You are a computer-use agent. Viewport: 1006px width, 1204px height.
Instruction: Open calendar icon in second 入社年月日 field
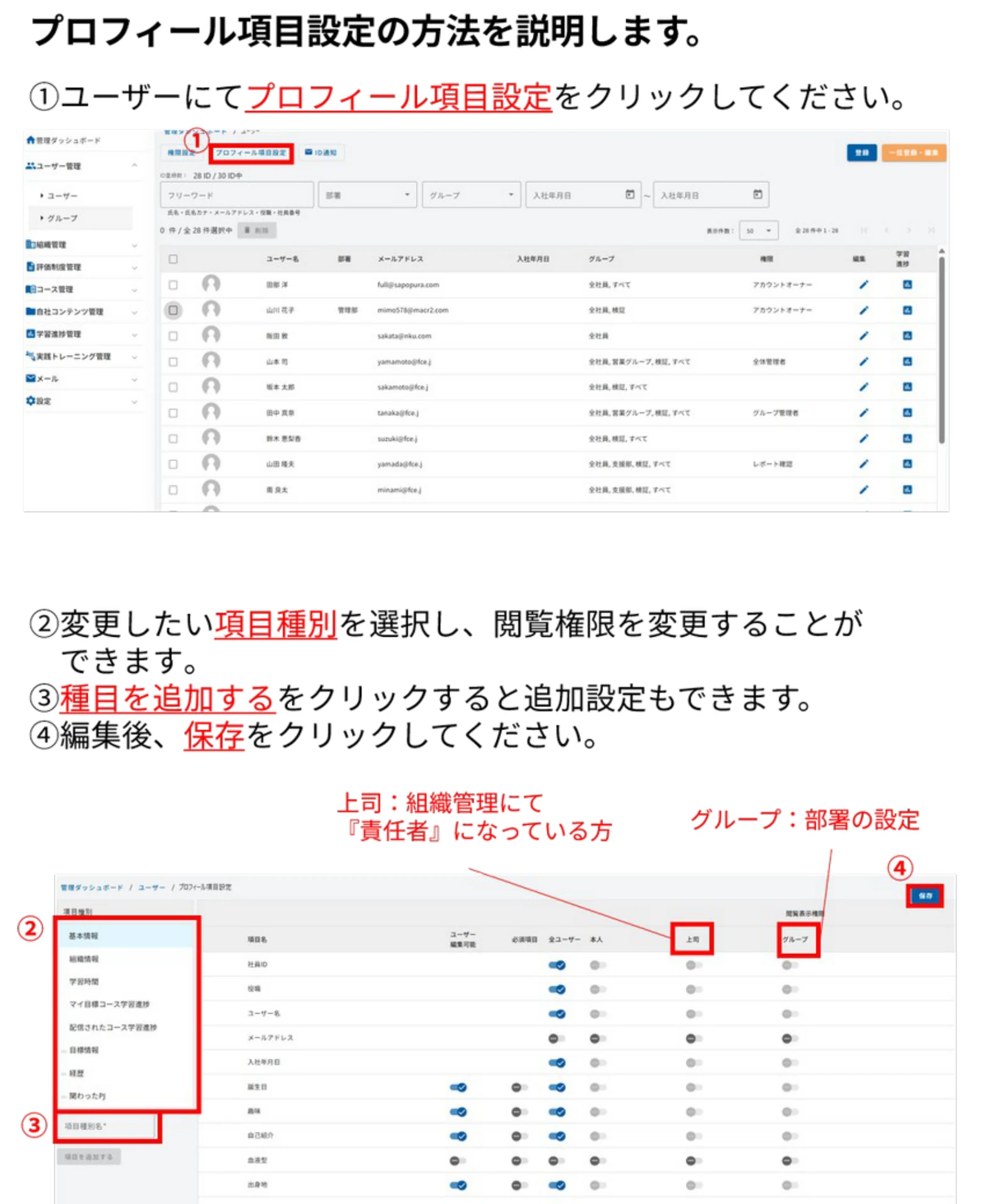(x=757, y=195)
